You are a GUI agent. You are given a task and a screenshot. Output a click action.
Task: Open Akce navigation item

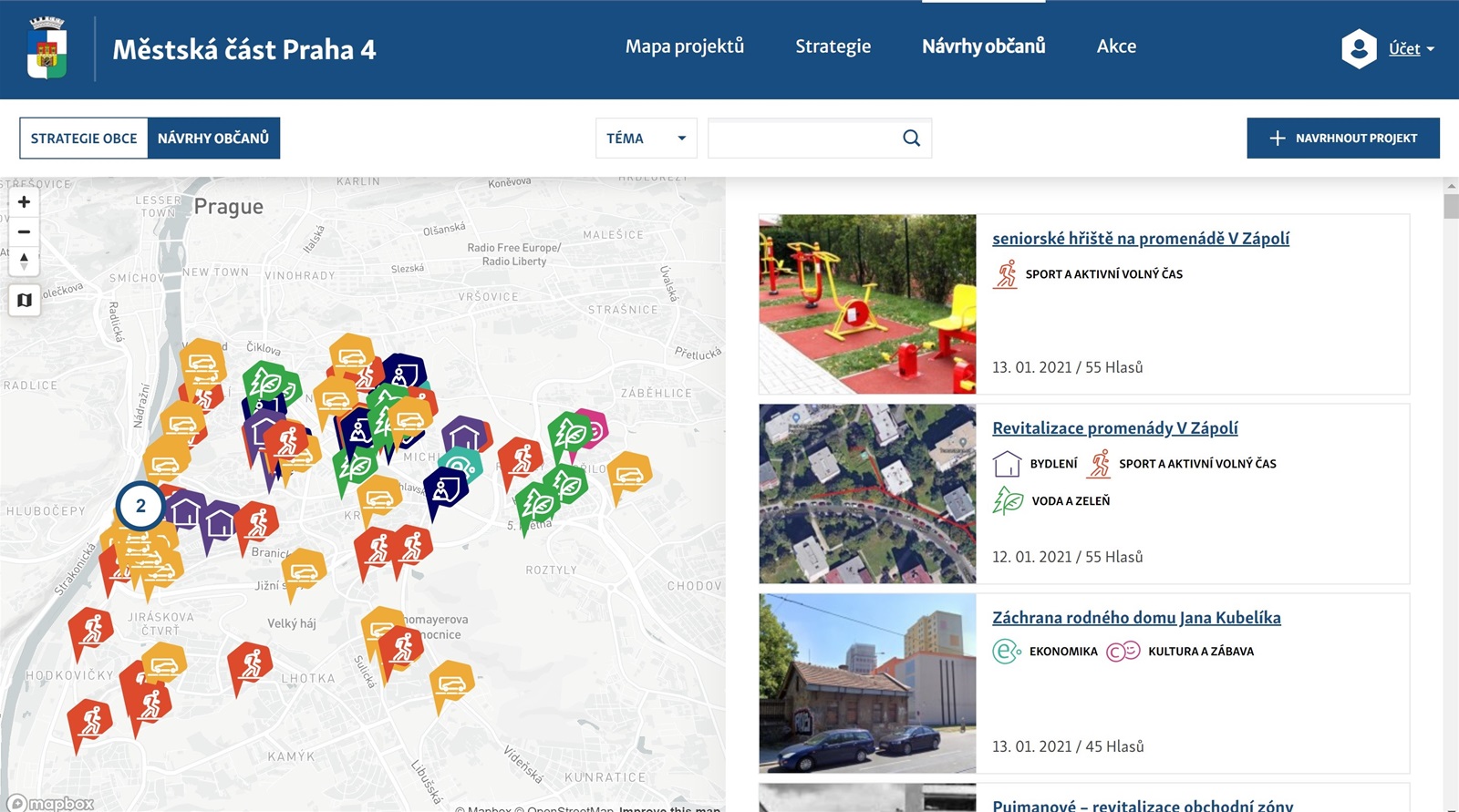pos(1116,46)
